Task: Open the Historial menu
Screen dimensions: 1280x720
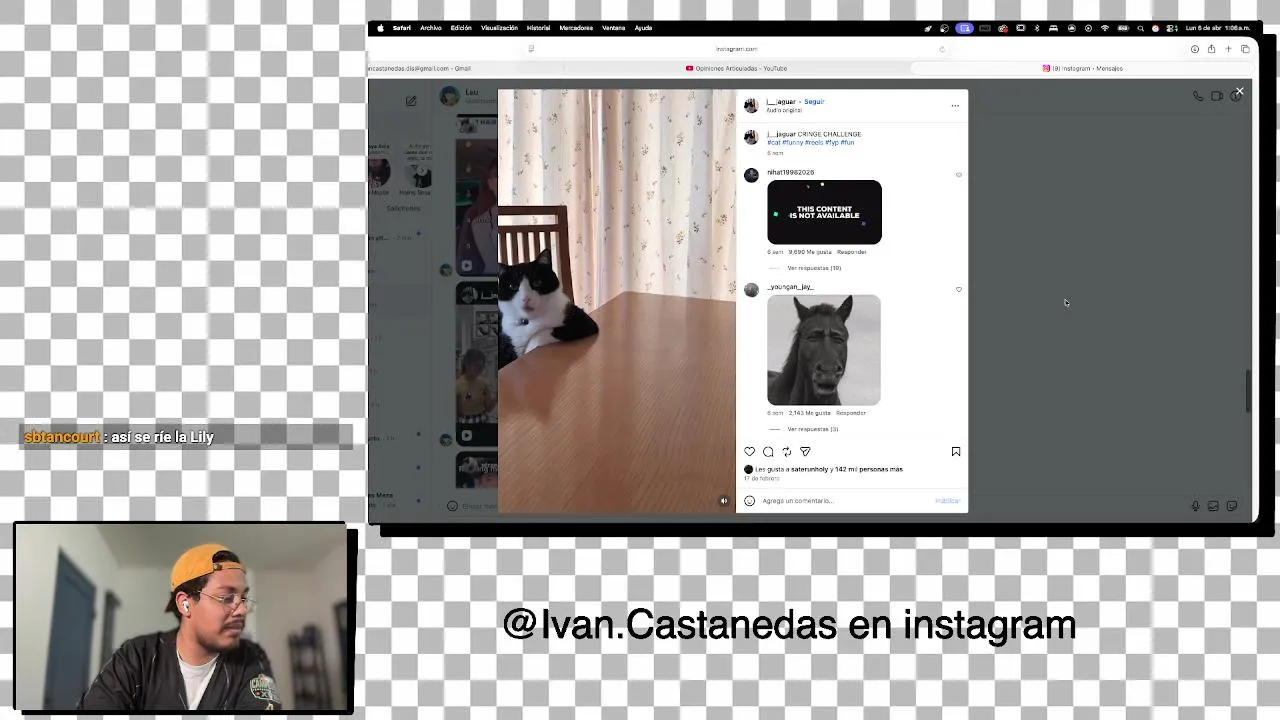Action: pyautogui.click(x=538, y=28)
